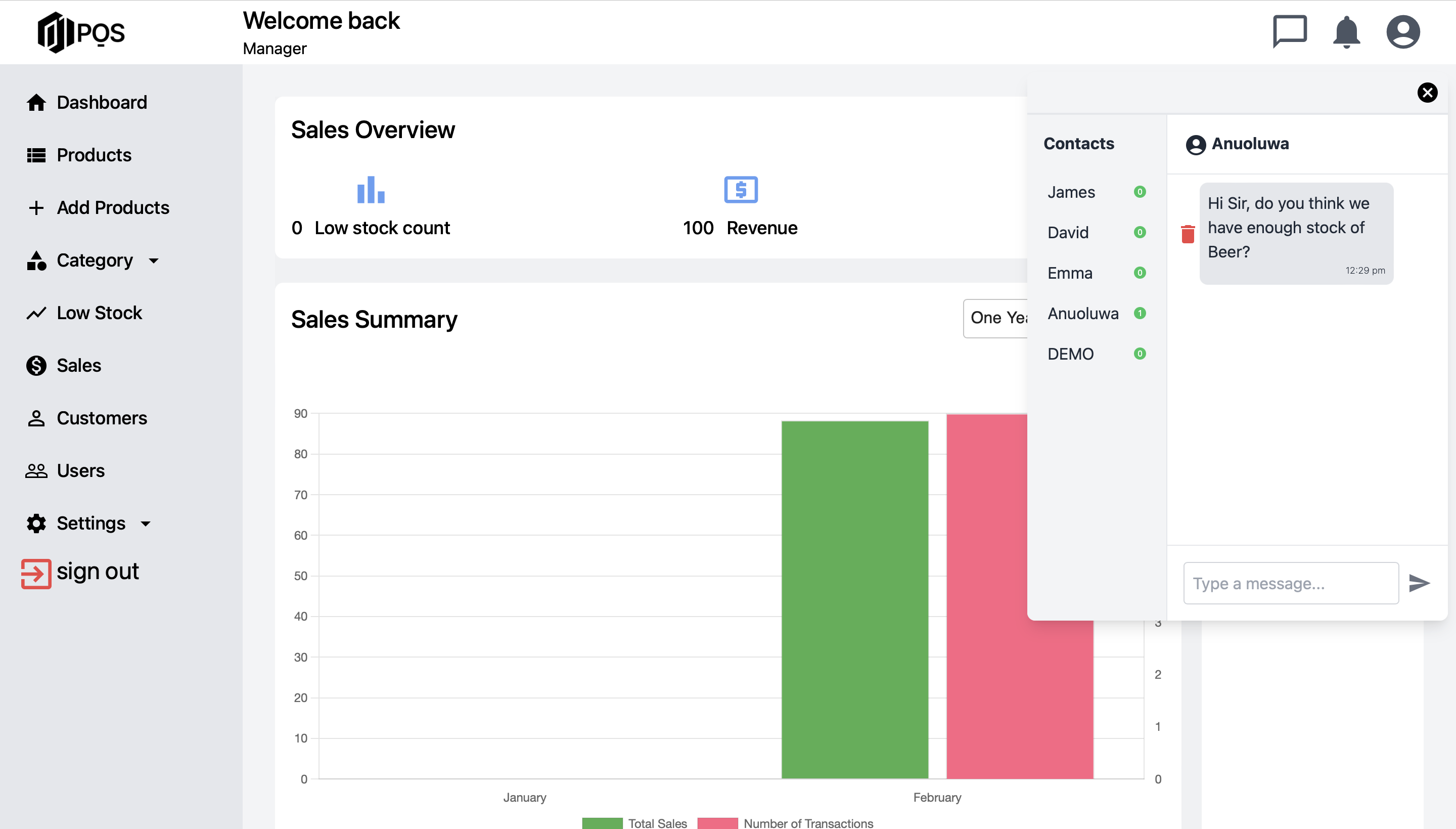The width and height of the screenshot is (1456, 829).
Task: Expand the Settings dropdown arrow
Action: pyautogui.click(x=146, y=524)
